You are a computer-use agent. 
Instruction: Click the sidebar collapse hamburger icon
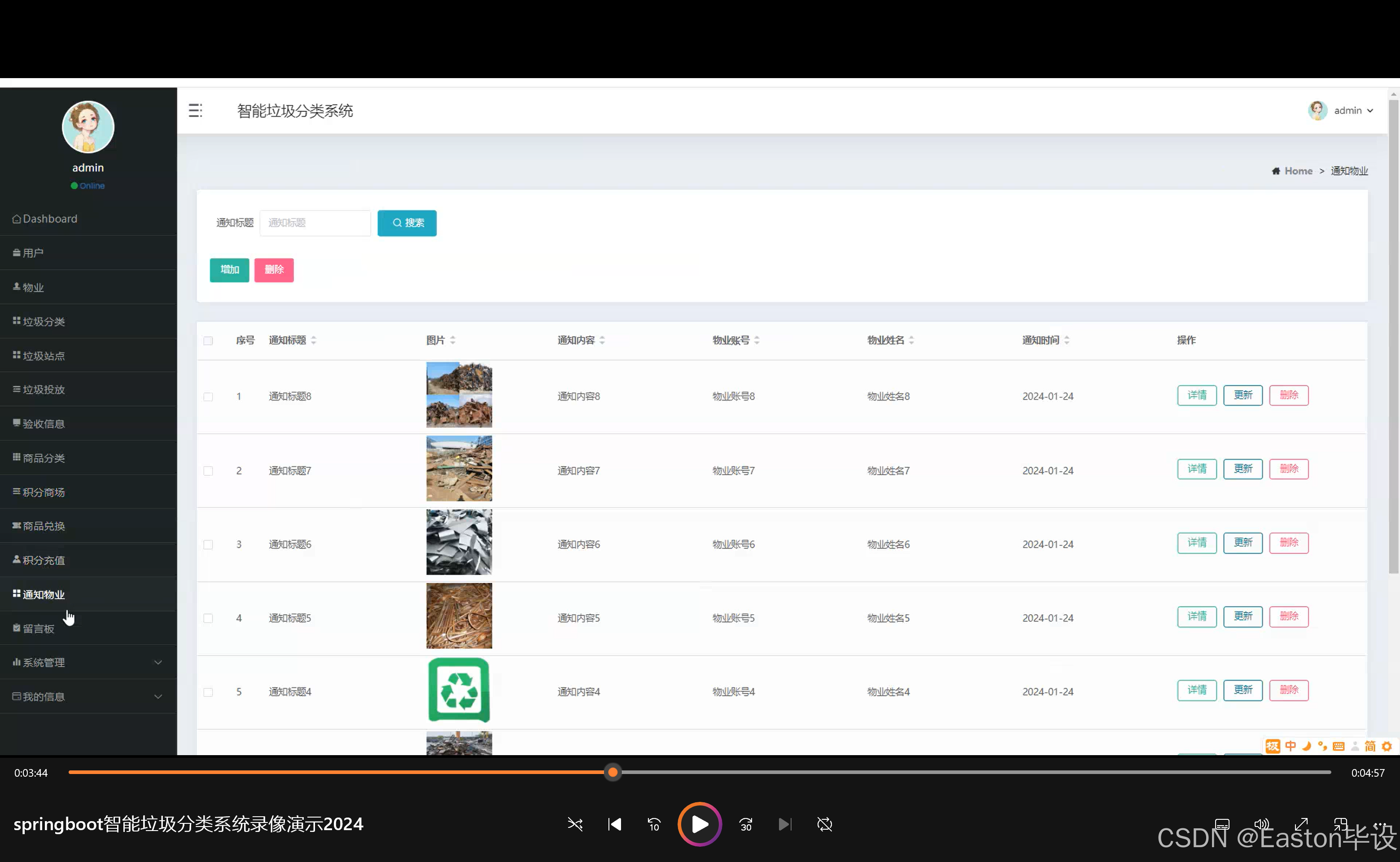(x=196, y=110)
